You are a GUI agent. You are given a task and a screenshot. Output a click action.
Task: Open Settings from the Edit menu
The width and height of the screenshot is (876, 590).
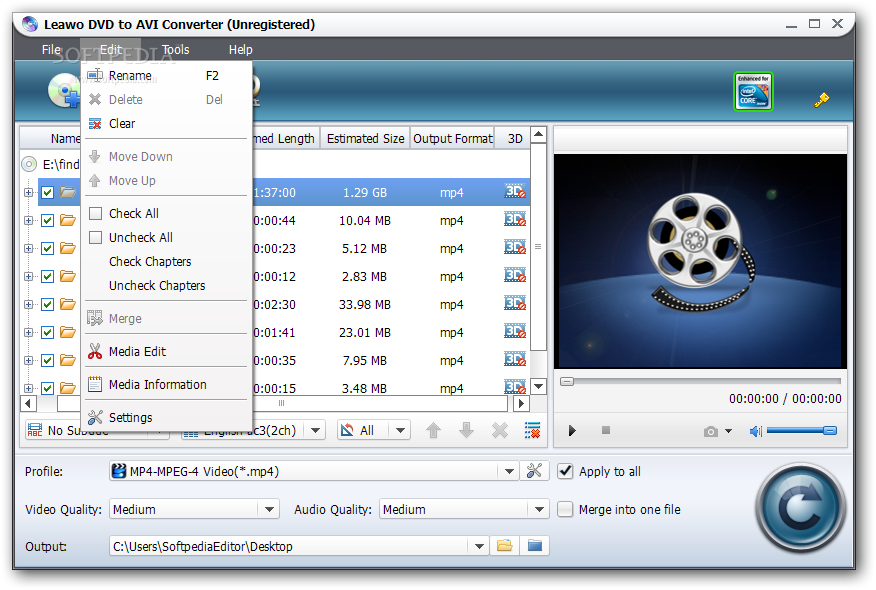tap(166, 417)
